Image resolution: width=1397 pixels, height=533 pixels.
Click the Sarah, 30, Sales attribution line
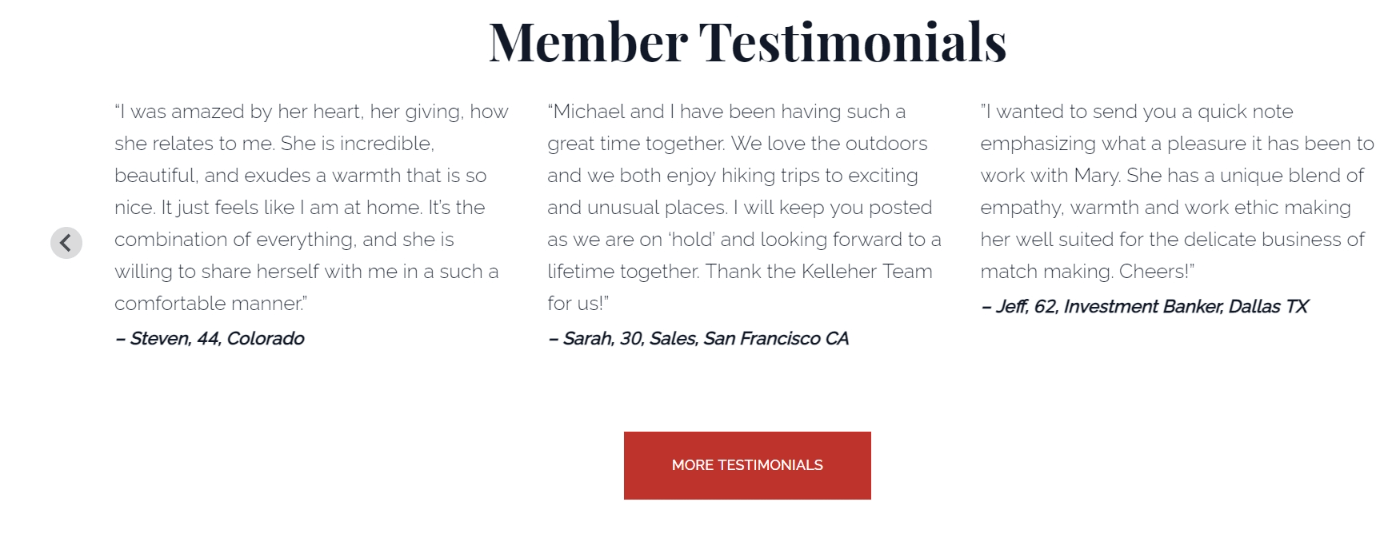point(698,338)
